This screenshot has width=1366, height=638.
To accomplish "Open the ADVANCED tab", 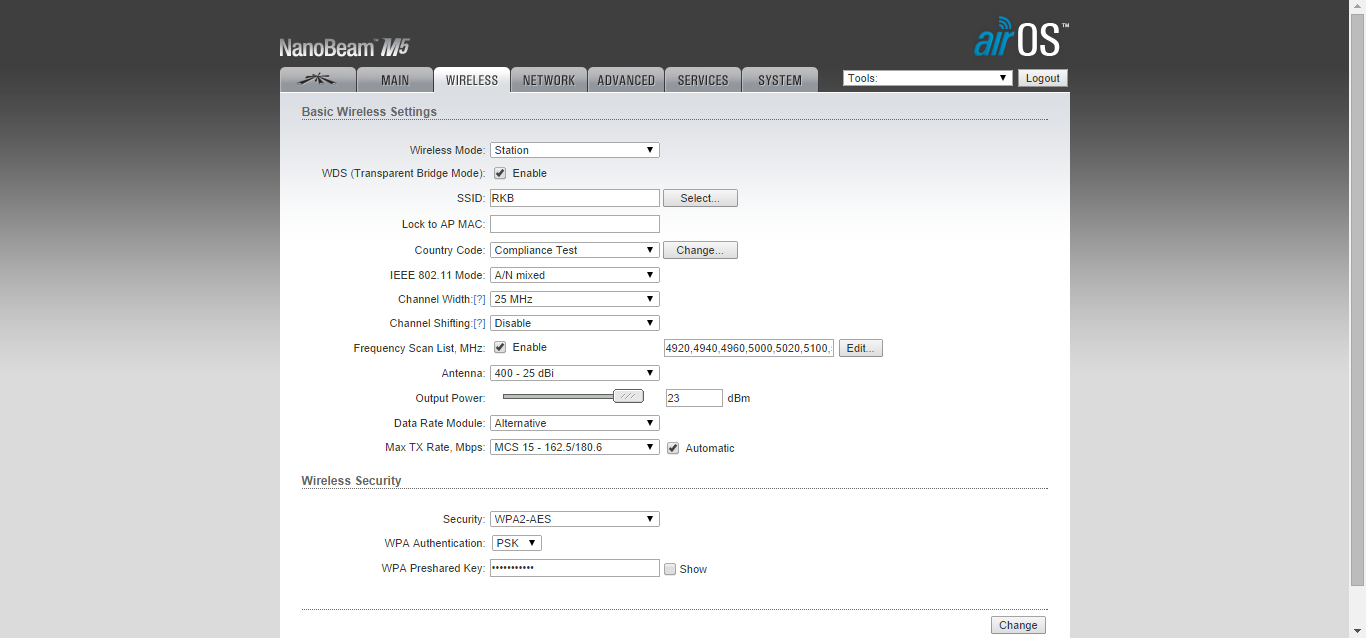I will (626, 80).
